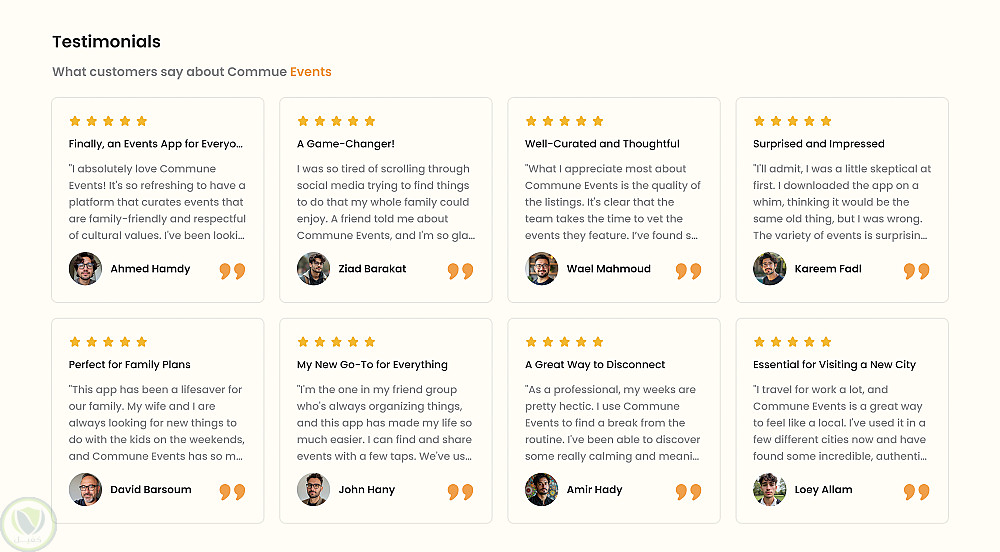Select 'Well-Curated and Thoughtful' review heading
The height and width of the screenshot is (552, 1000).
602,144
